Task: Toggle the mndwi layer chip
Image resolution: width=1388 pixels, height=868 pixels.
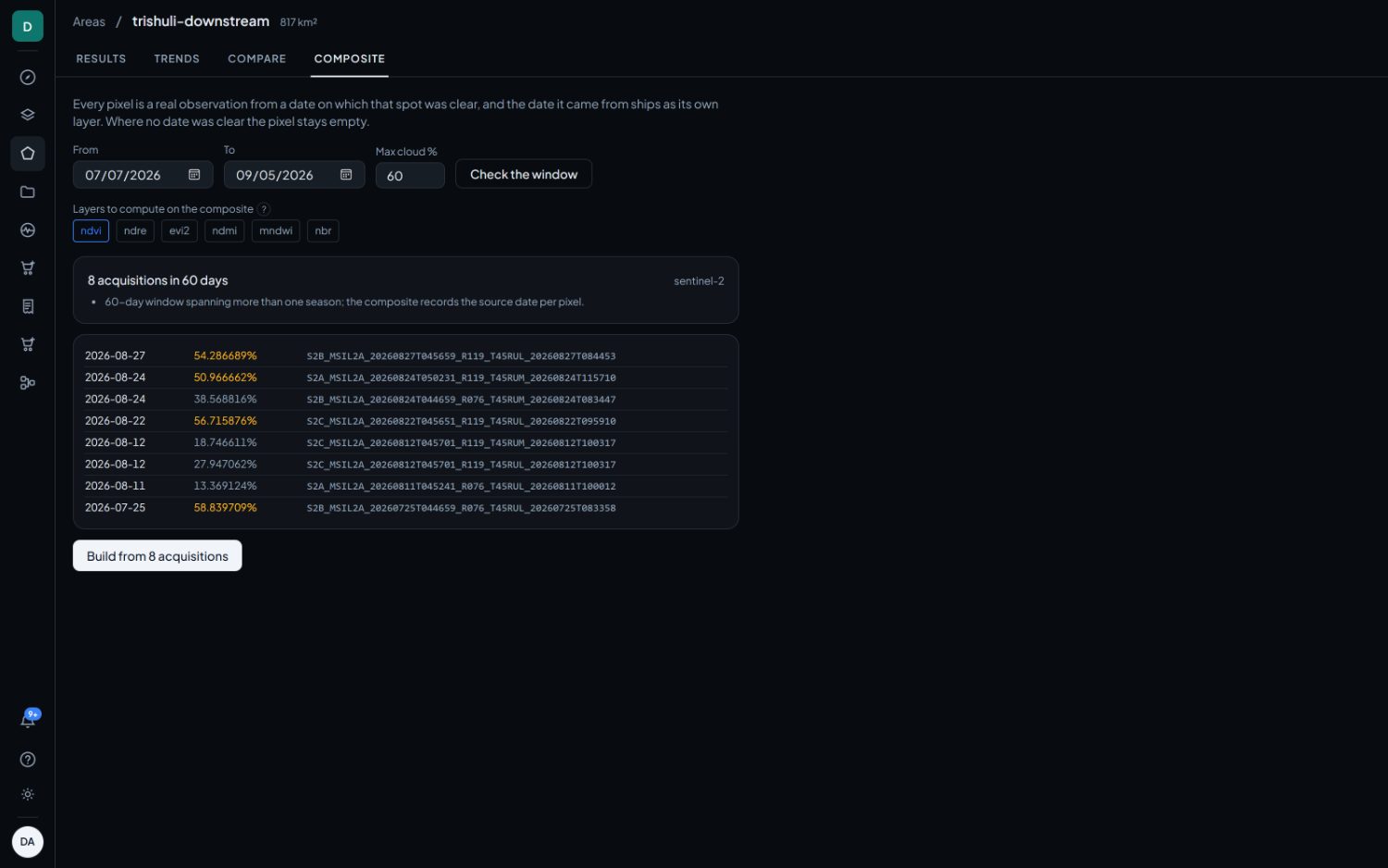Action: pos(276,231)
